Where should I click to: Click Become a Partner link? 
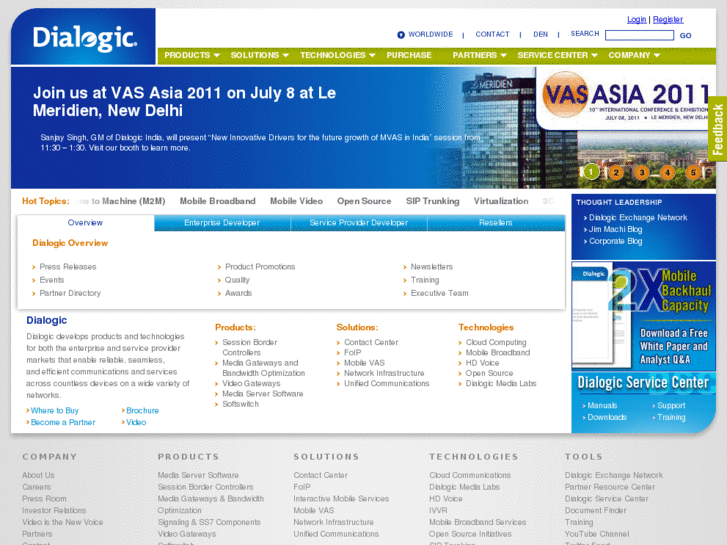(x=63, y=423)
